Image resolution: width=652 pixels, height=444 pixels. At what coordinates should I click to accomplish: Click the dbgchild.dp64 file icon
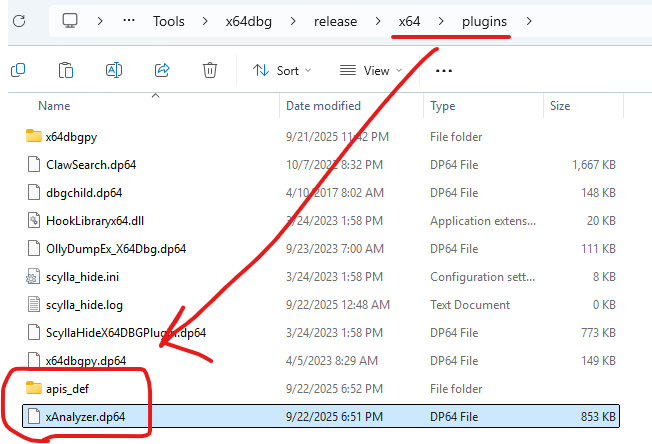click(33, 192)
